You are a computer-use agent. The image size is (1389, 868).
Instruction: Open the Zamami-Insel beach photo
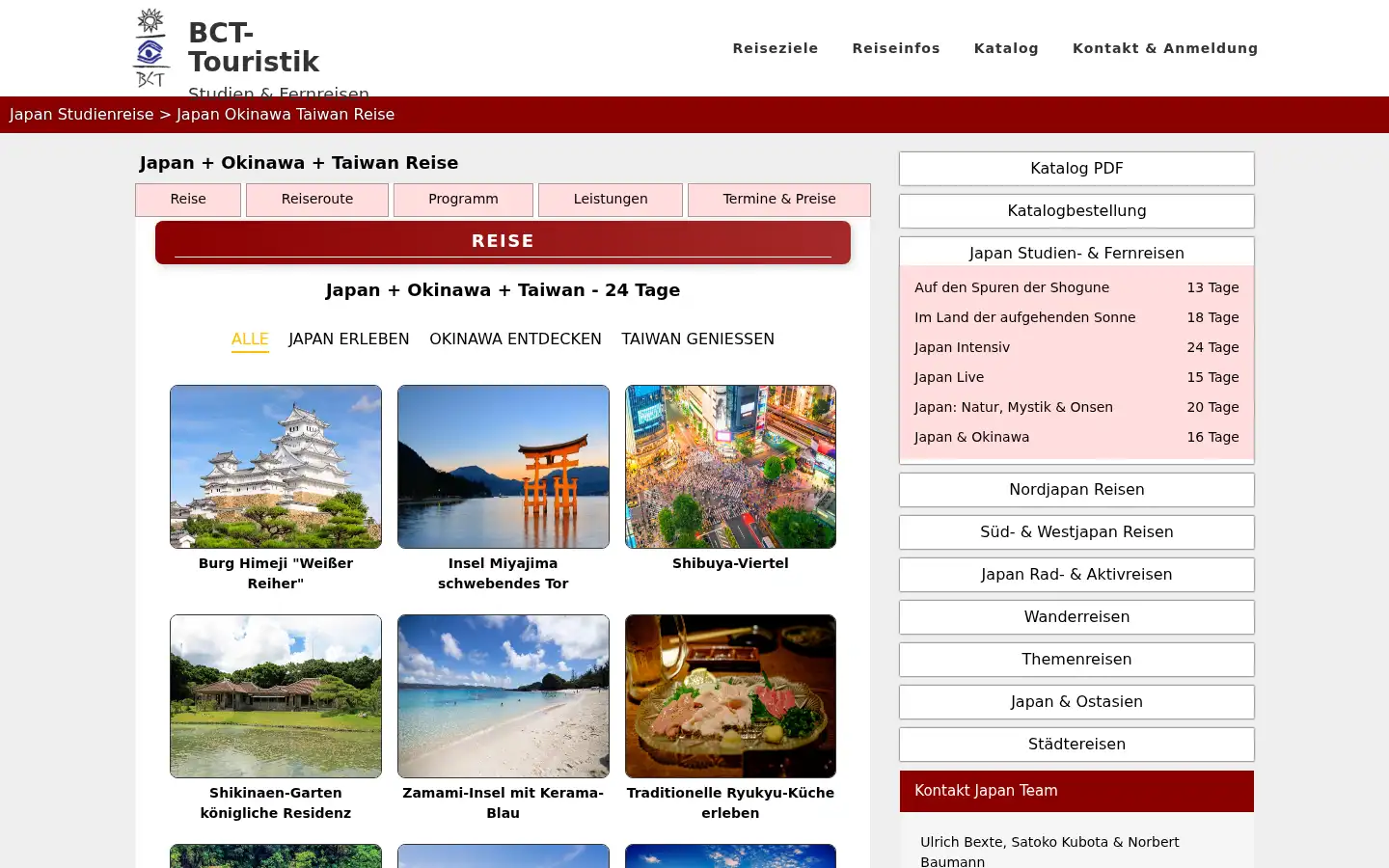click(x=504, y=696)
